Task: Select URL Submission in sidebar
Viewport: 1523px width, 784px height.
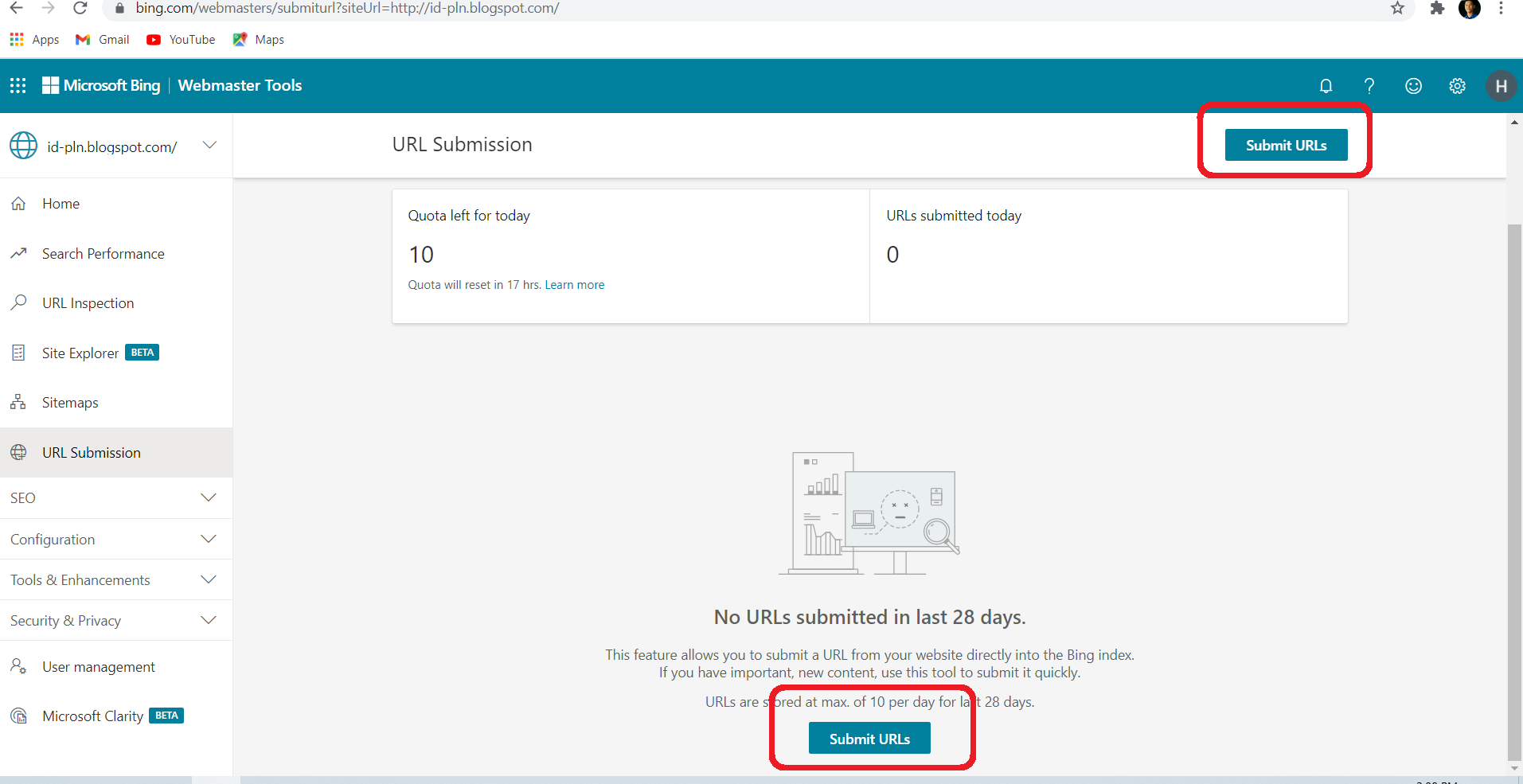Action: (x=116, y=452)
